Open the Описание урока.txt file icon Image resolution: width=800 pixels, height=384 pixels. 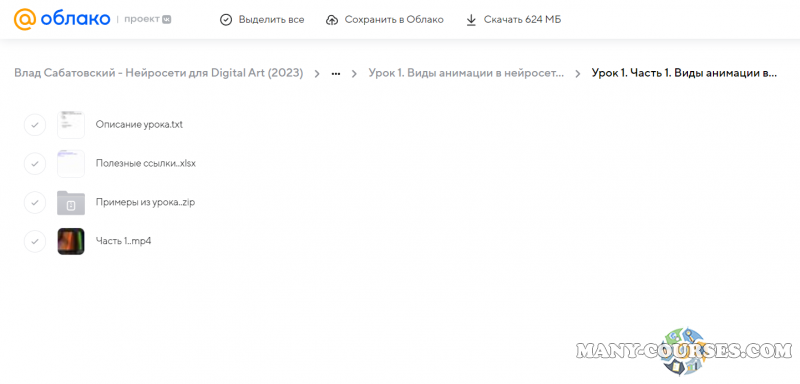pos(71,125)
